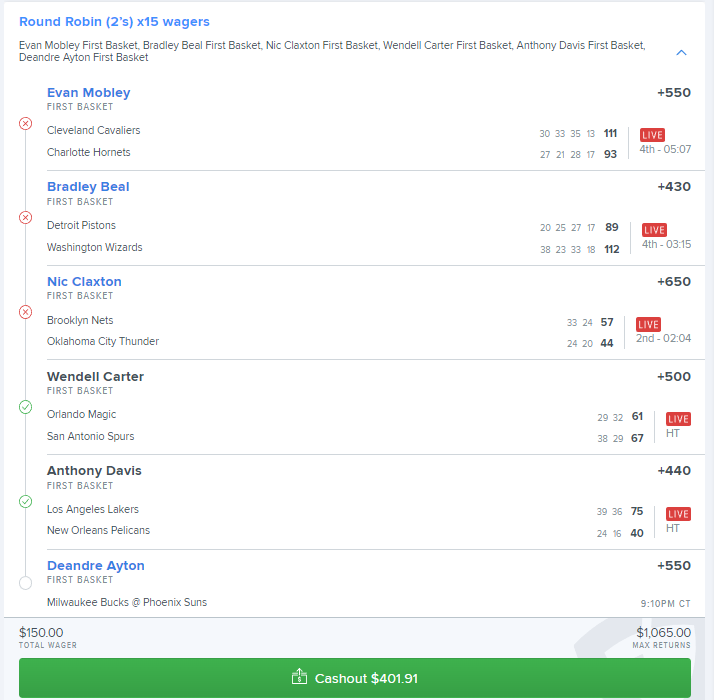Click Oklahoma City Thunder team name
714x700 pixels.
[103, 341]
